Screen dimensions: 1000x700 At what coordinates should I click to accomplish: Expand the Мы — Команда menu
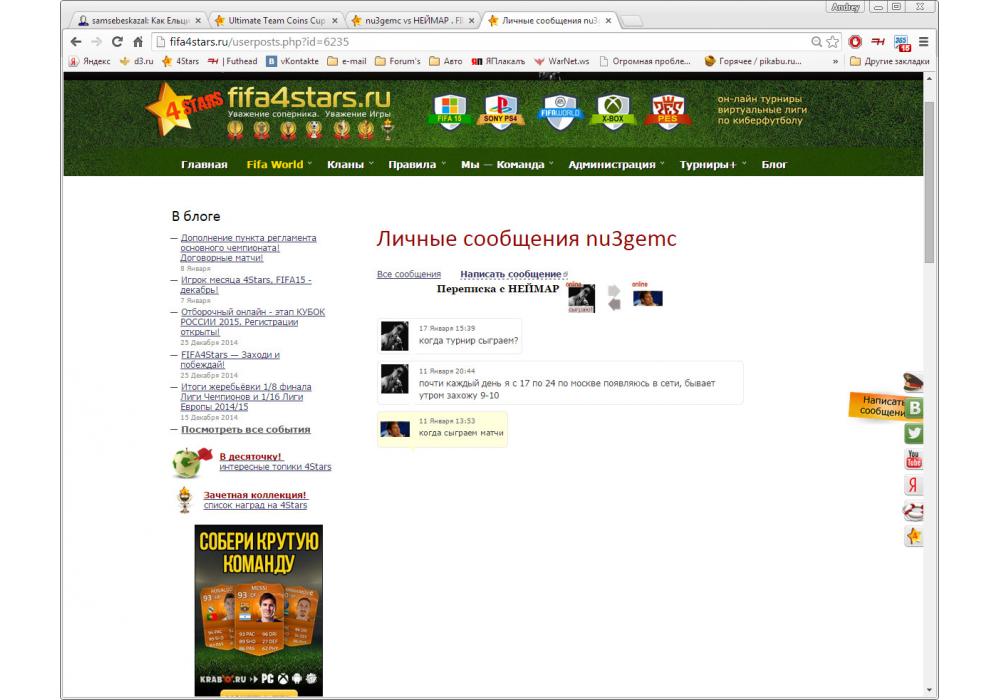click(507, 164)
